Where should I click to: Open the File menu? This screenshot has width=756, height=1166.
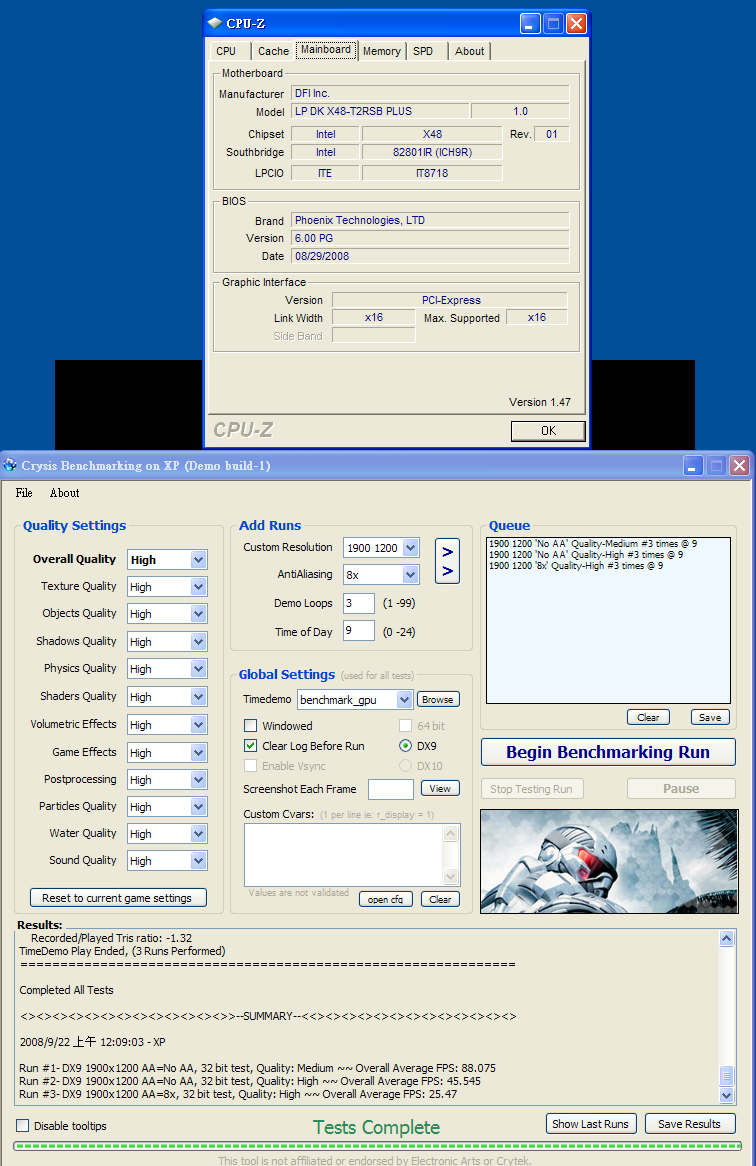coord(24,493)
